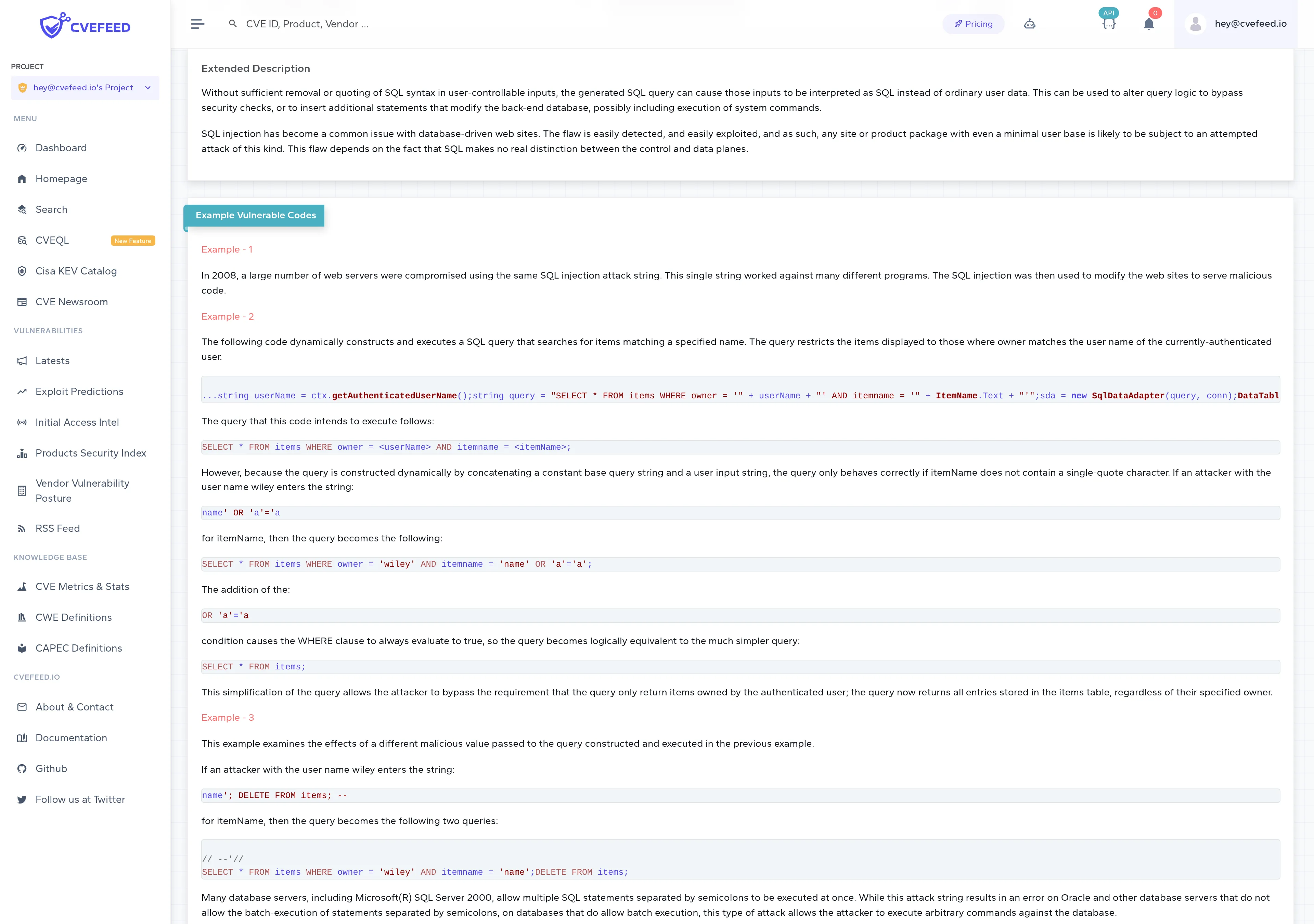The image size is (1314, 924).
Task: Click the CAPEC Definitions box icon
Action: 22,648
